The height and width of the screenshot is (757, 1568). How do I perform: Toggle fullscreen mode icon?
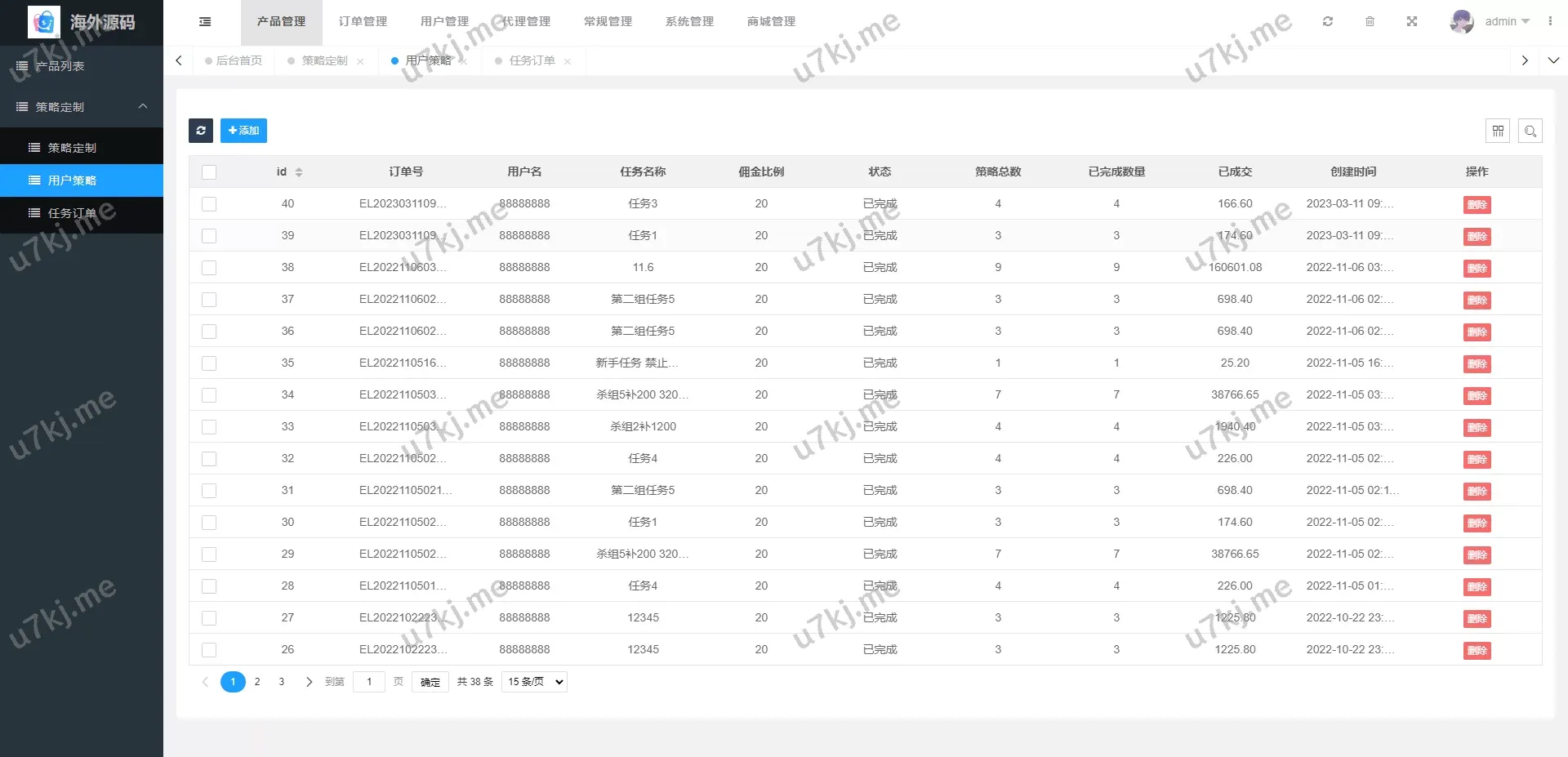(x=1412, y=22)
